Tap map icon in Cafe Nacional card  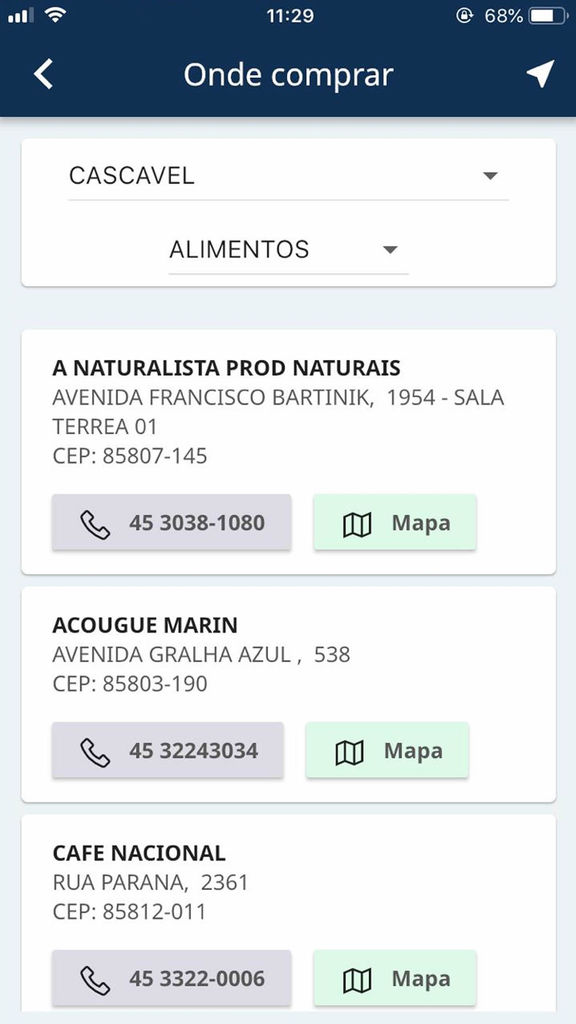tap(357, 980)
